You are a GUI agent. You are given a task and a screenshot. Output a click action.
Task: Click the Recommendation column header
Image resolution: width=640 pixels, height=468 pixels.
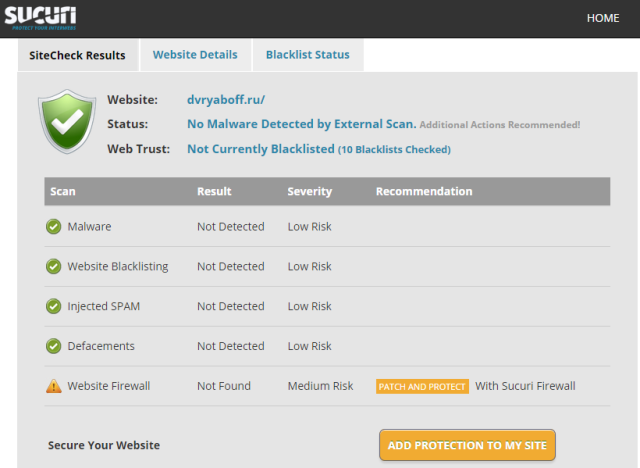click(424, 191)
